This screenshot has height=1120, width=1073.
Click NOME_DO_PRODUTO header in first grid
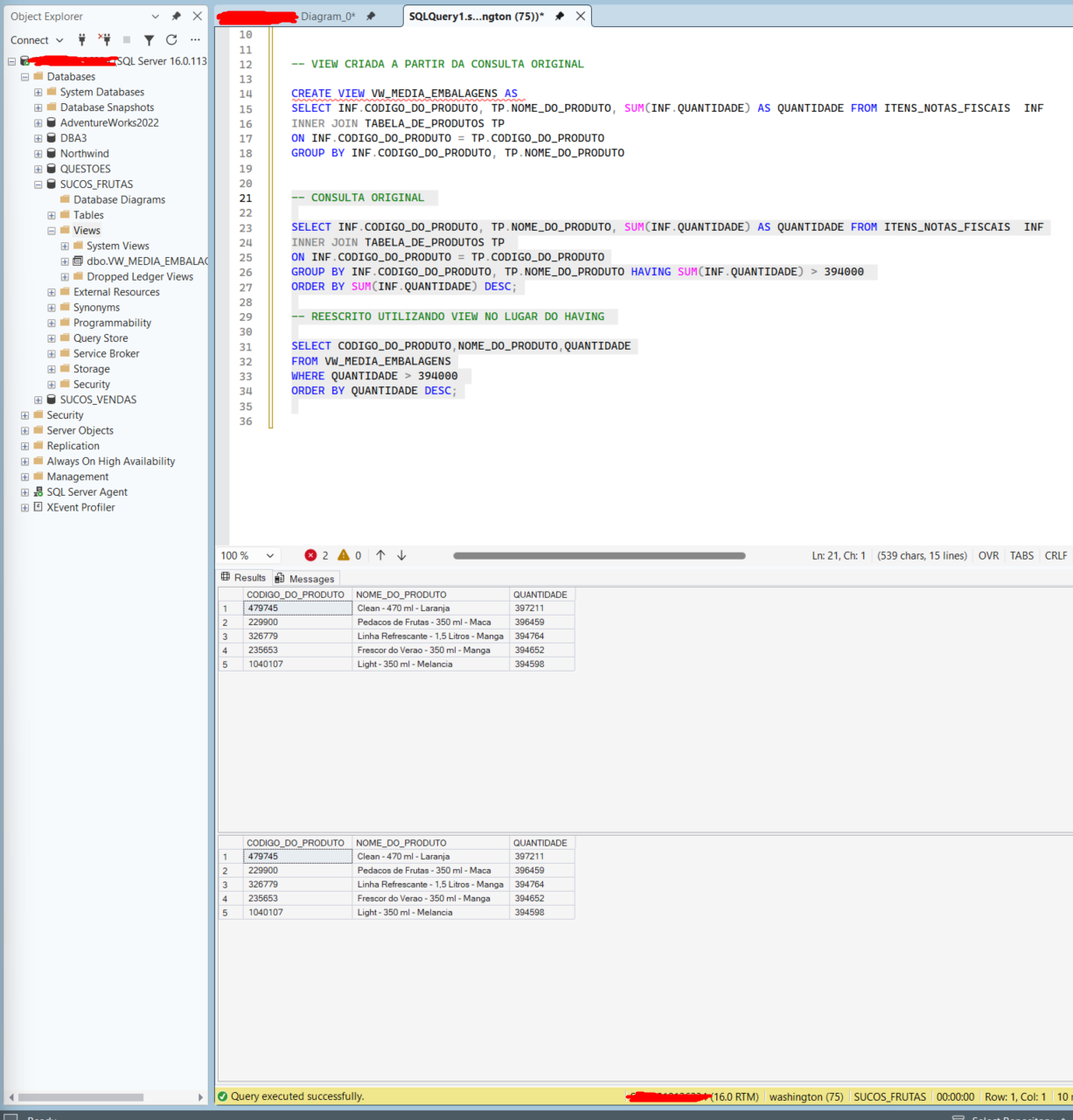431,595
